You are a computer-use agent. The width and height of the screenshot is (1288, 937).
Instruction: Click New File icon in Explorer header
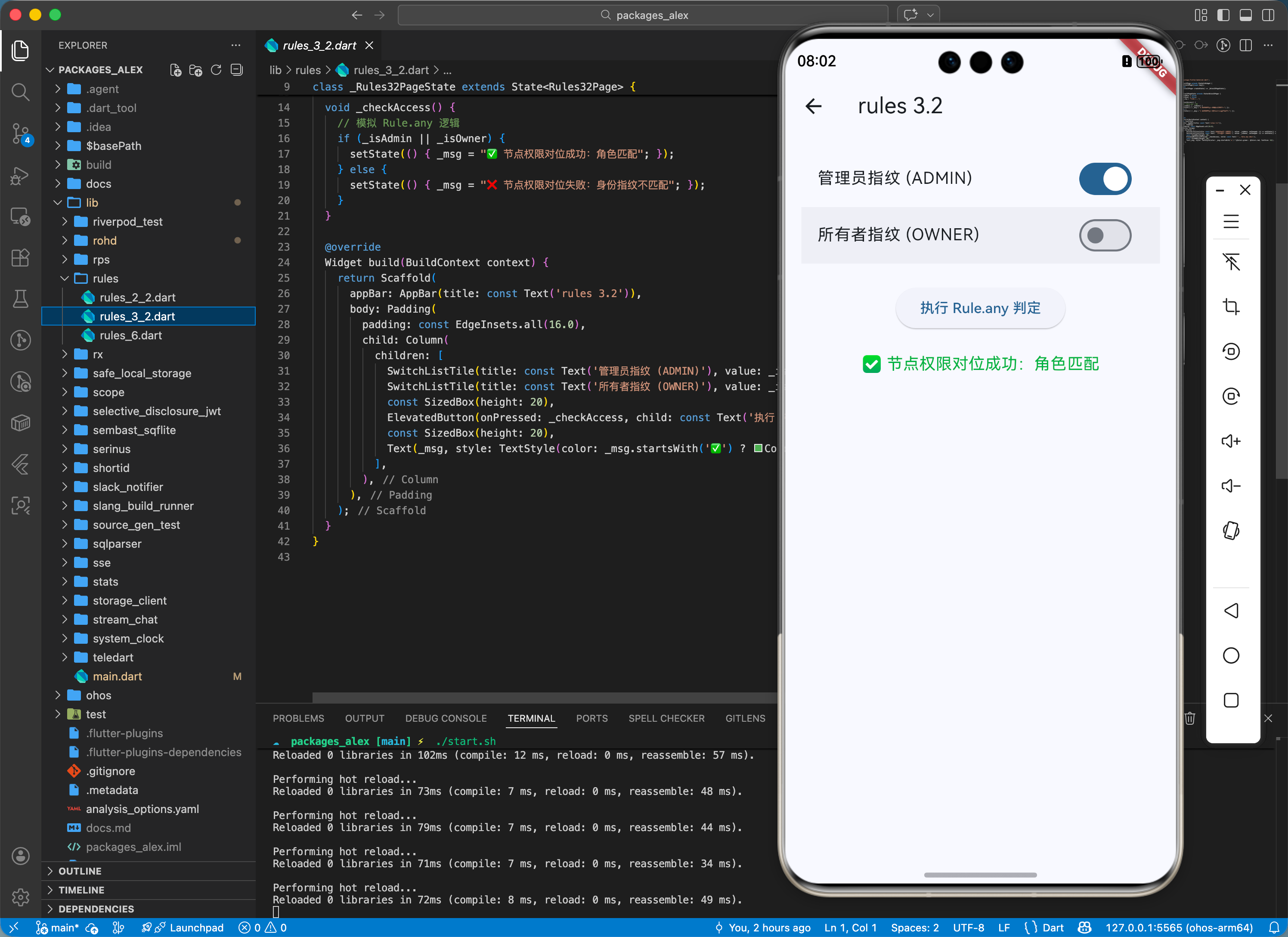(176, 70)
